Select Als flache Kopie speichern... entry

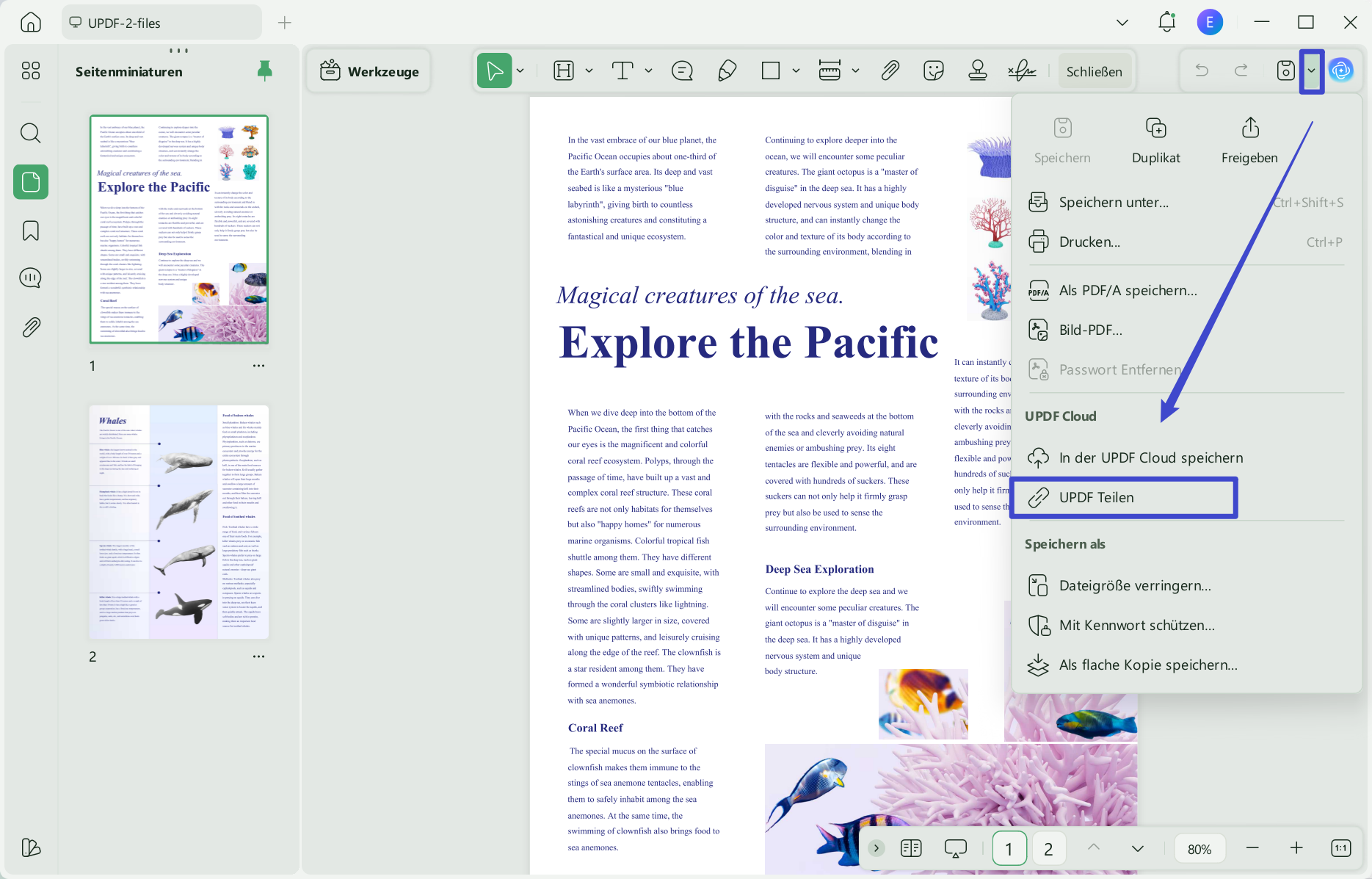(x=1186, y=665)
